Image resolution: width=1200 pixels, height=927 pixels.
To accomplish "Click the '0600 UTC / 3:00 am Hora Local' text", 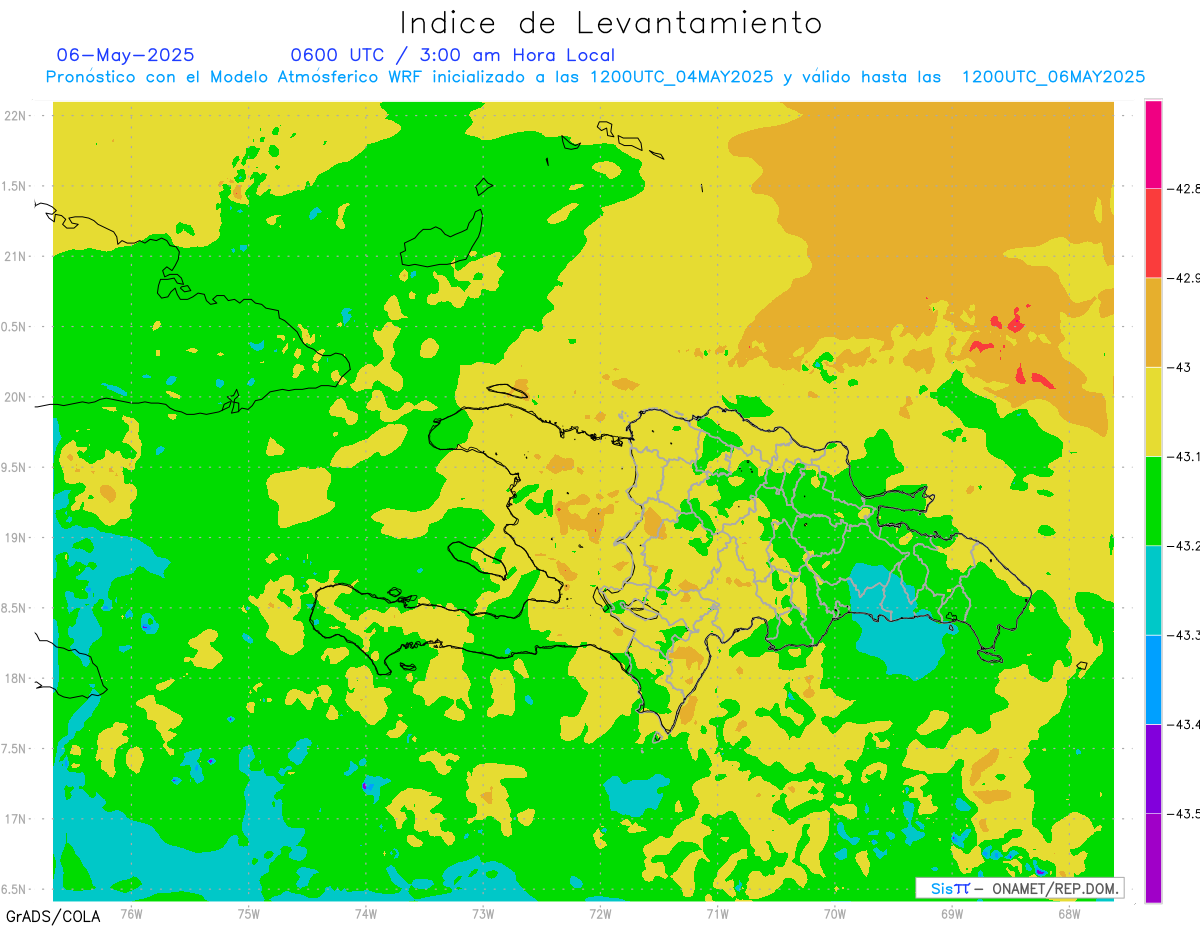I will pos(453,55).
